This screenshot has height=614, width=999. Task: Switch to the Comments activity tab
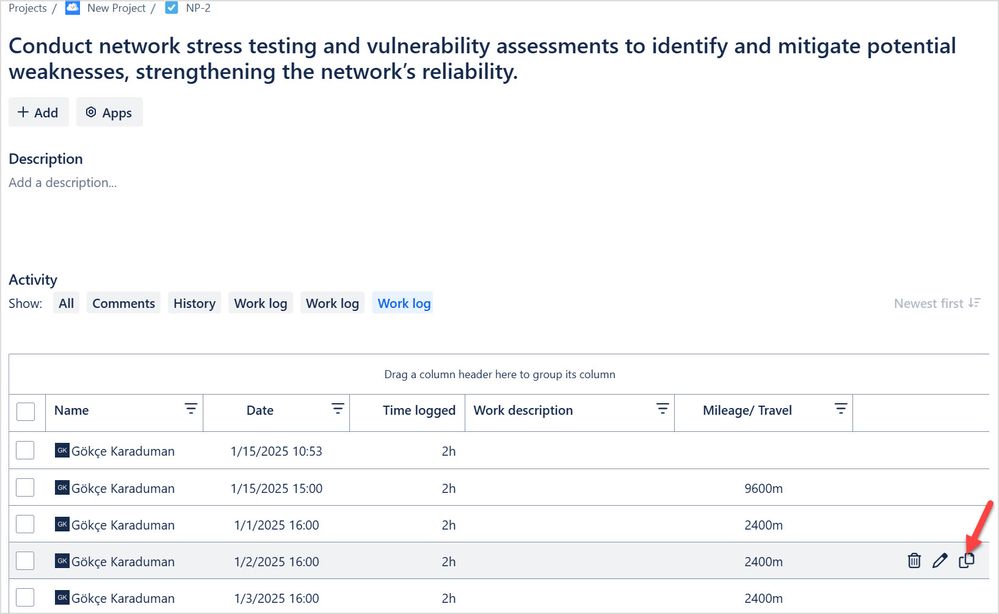(124, 303)
